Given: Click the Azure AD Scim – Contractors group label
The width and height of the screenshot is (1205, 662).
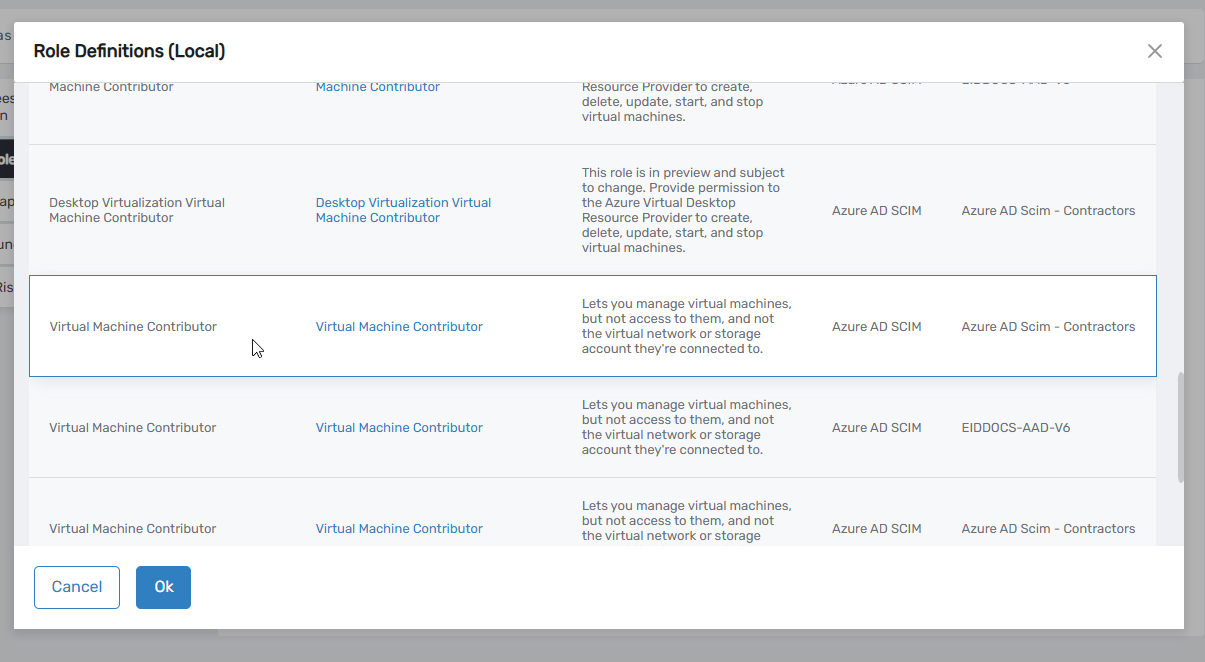Looking at the screenshot, I should [1048, 326].
